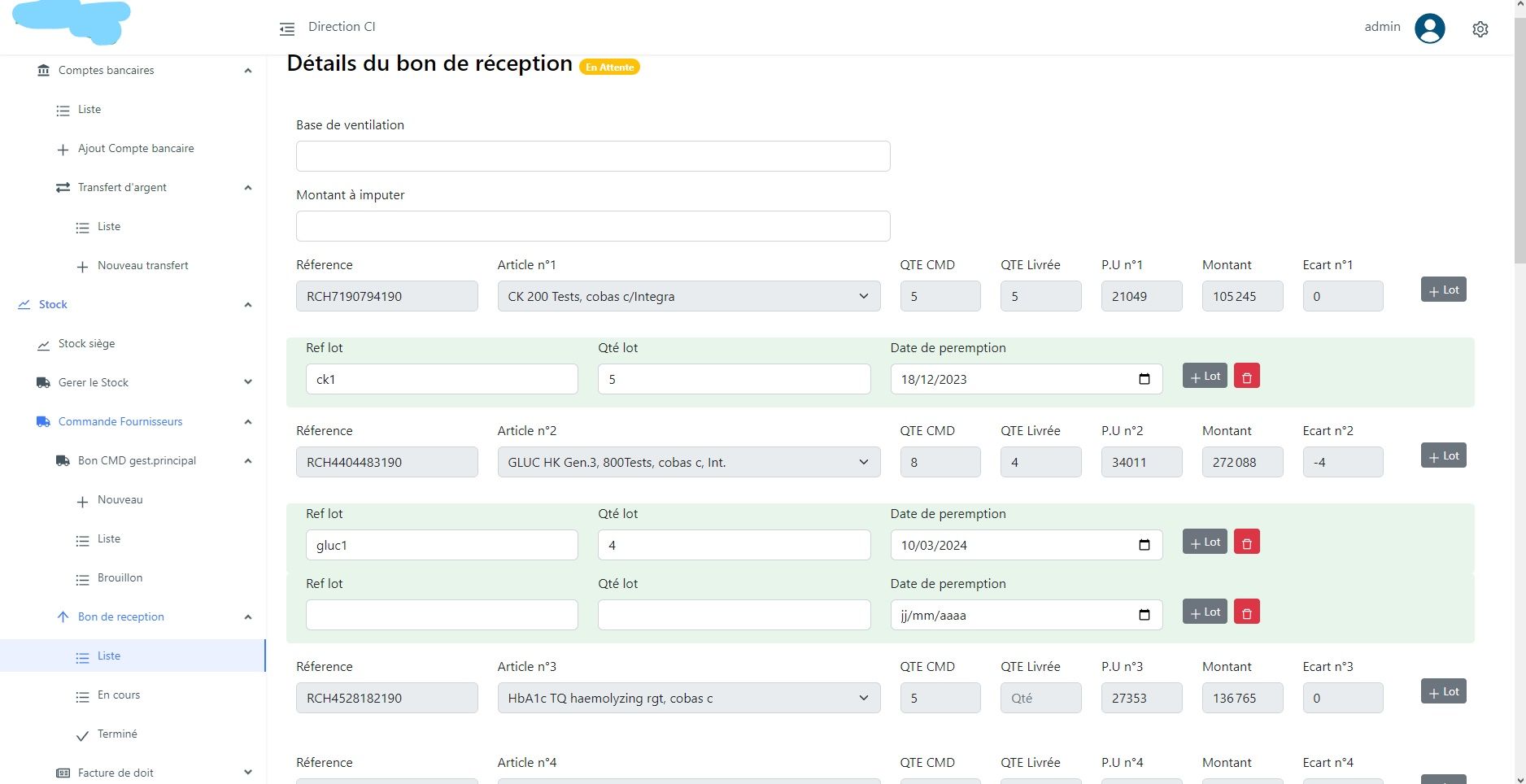
Task: Collapse the Comptes bancaires section
Action: coord(248,71)
